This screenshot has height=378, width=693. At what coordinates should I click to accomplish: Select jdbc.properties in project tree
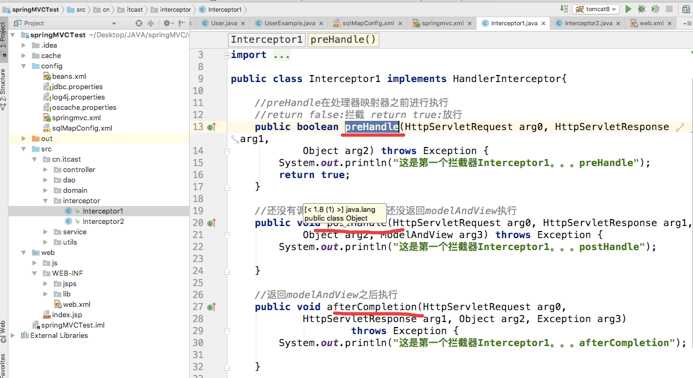click(x=73, y=87)
